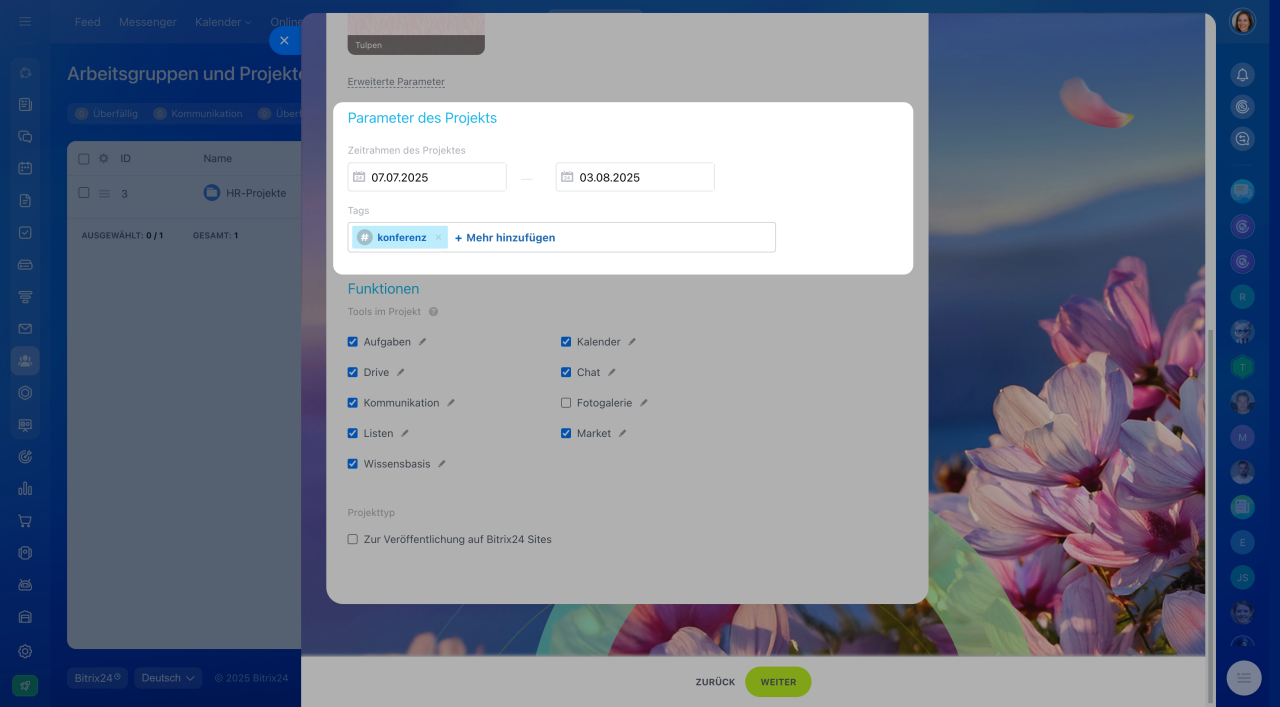Image resolution: width=1280 pixels, height=707 pixels.
Task: Open calendar icon in left sidebar
Action: click(25, 168)
